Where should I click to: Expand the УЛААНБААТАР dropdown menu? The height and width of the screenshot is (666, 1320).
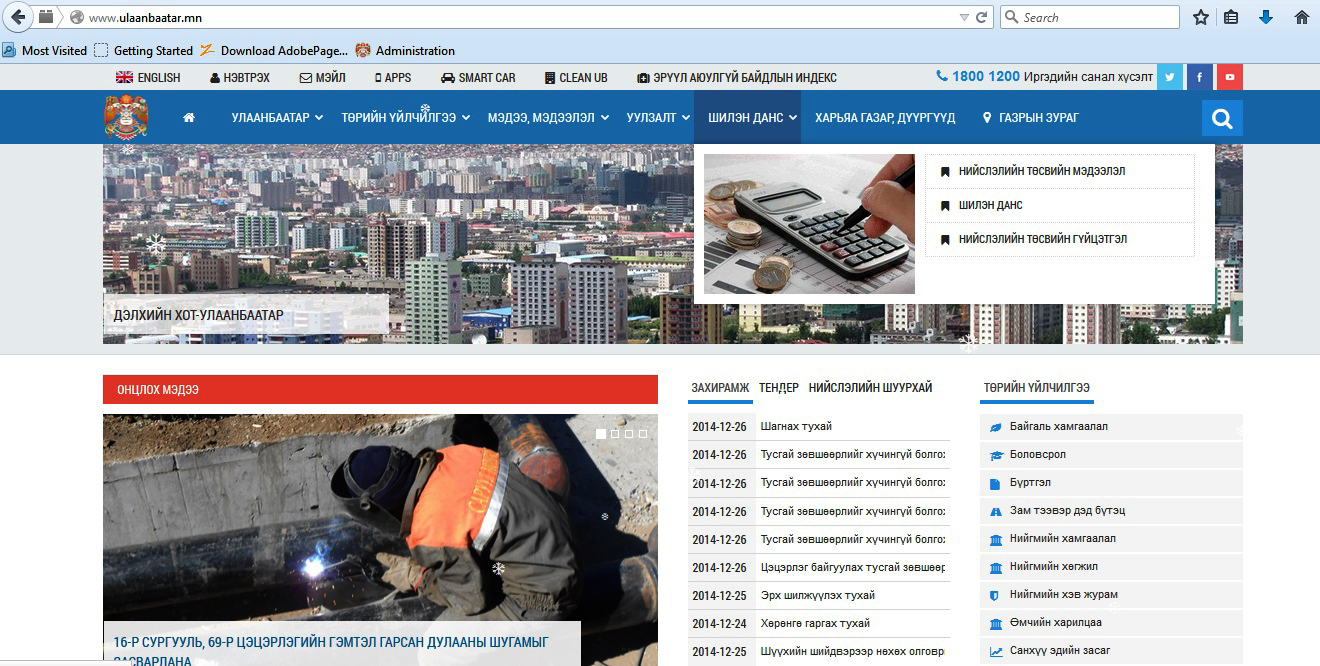click(277, 118)
